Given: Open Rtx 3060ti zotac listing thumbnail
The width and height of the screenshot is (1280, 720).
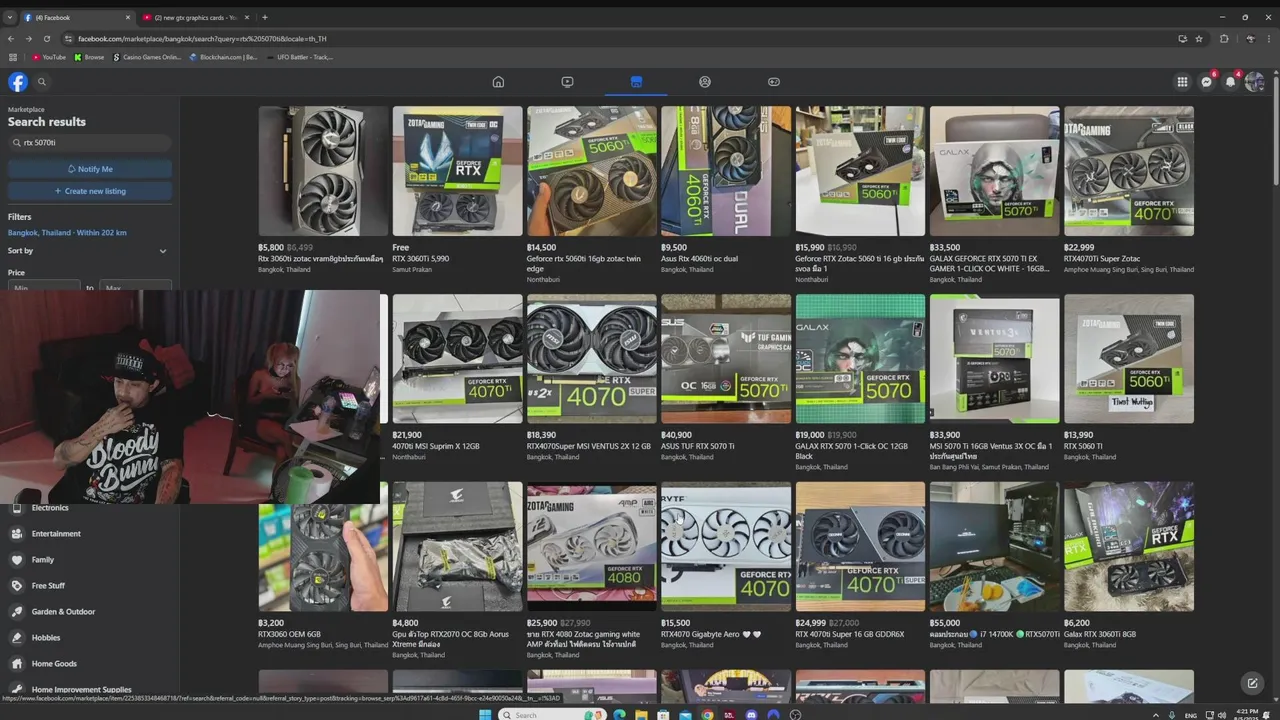Looking at the screenshot, I should coord(323,171).
